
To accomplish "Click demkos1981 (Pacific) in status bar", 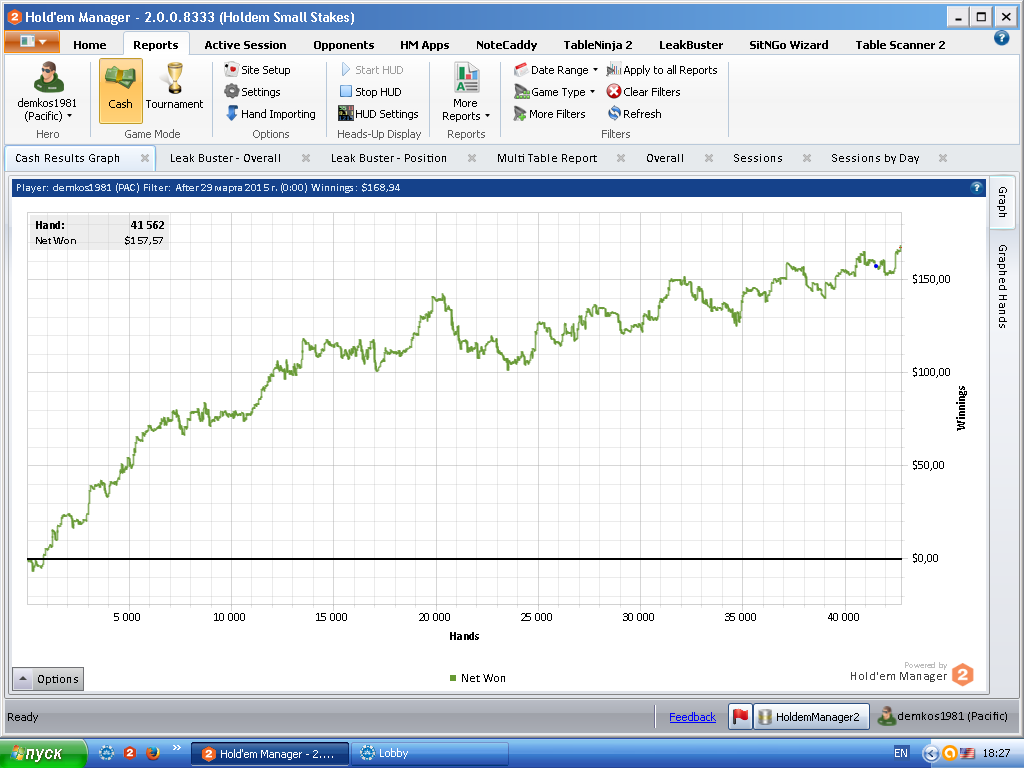I will (942, 716).
